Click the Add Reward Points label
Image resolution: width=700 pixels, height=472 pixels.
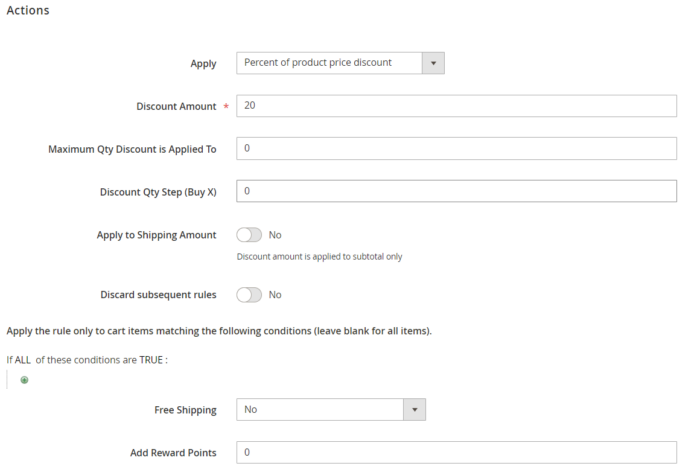click(x=173, y=453)
